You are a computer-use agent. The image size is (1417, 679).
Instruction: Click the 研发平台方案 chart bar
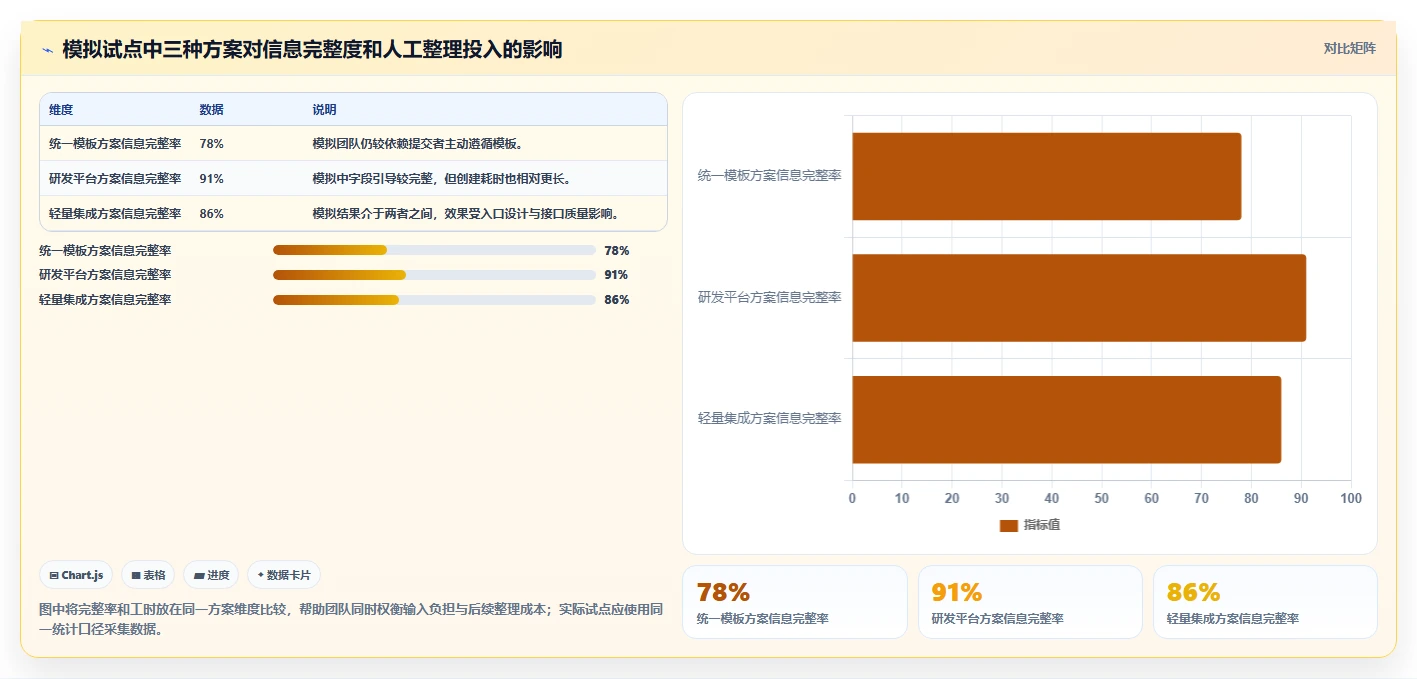1079,298
